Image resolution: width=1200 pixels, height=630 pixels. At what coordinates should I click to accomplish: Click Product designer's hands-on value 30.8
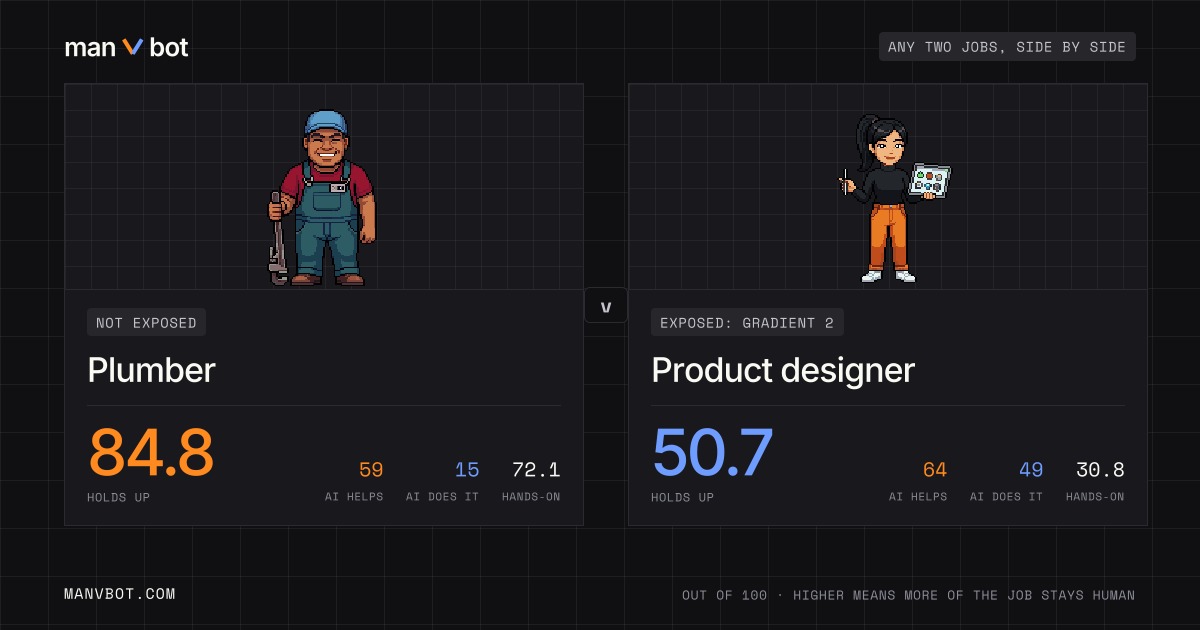1100,470
